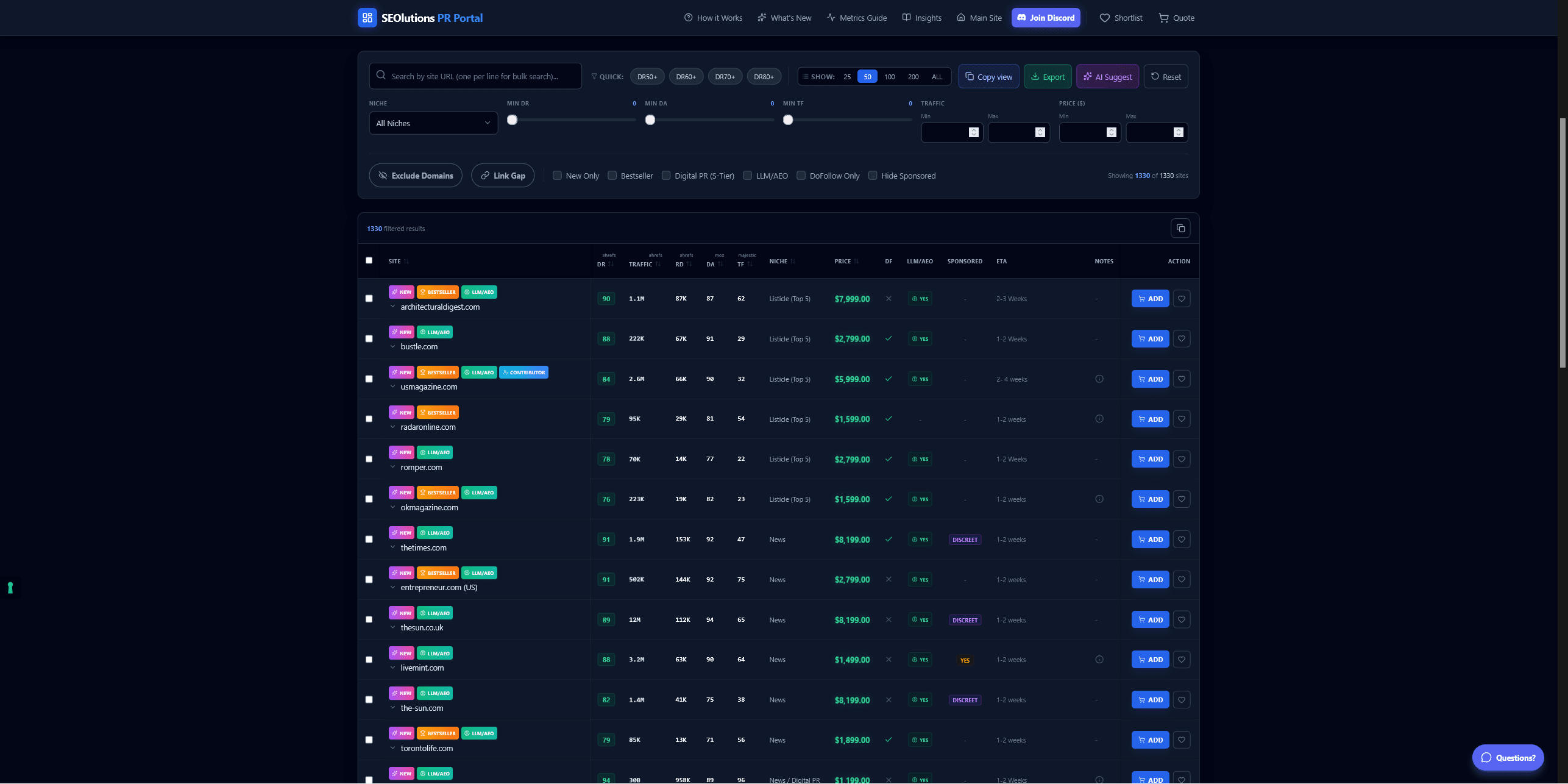Sort table by the SITE column icon

pos(406,262)
